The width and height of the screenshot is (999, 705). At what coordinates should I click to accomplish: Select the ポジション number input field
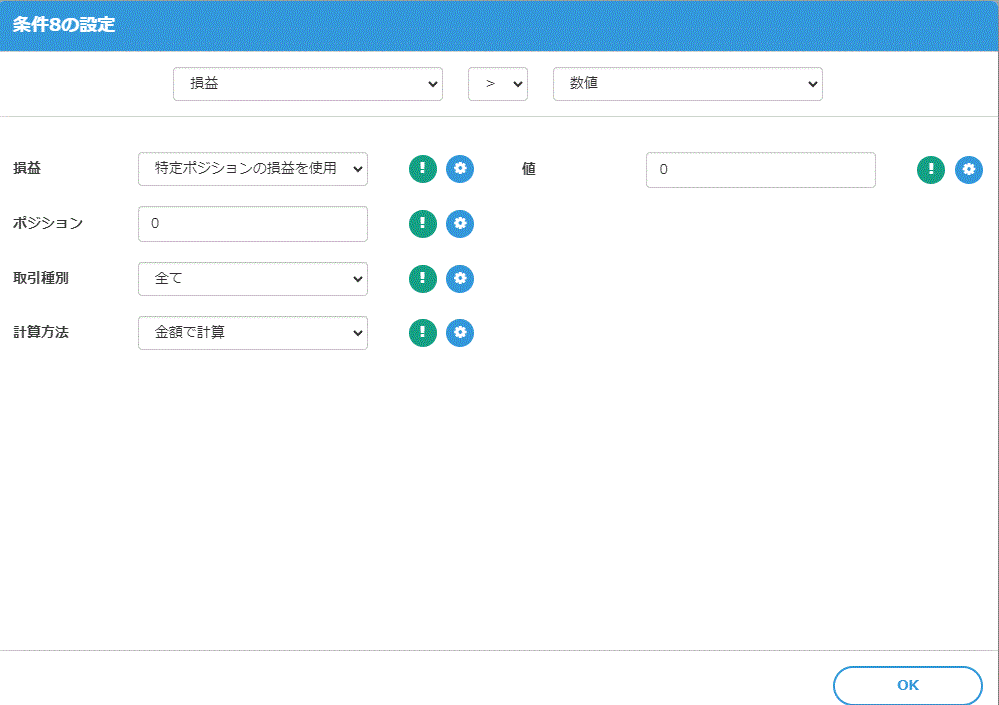click(x=252, y=224)
